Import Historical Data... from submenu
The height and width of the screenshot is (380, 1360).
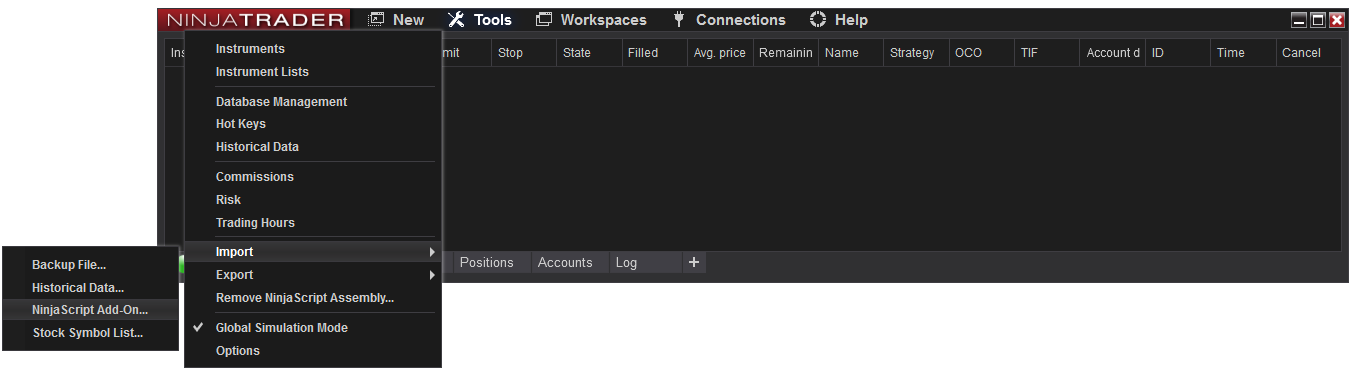tap(78, 288)
